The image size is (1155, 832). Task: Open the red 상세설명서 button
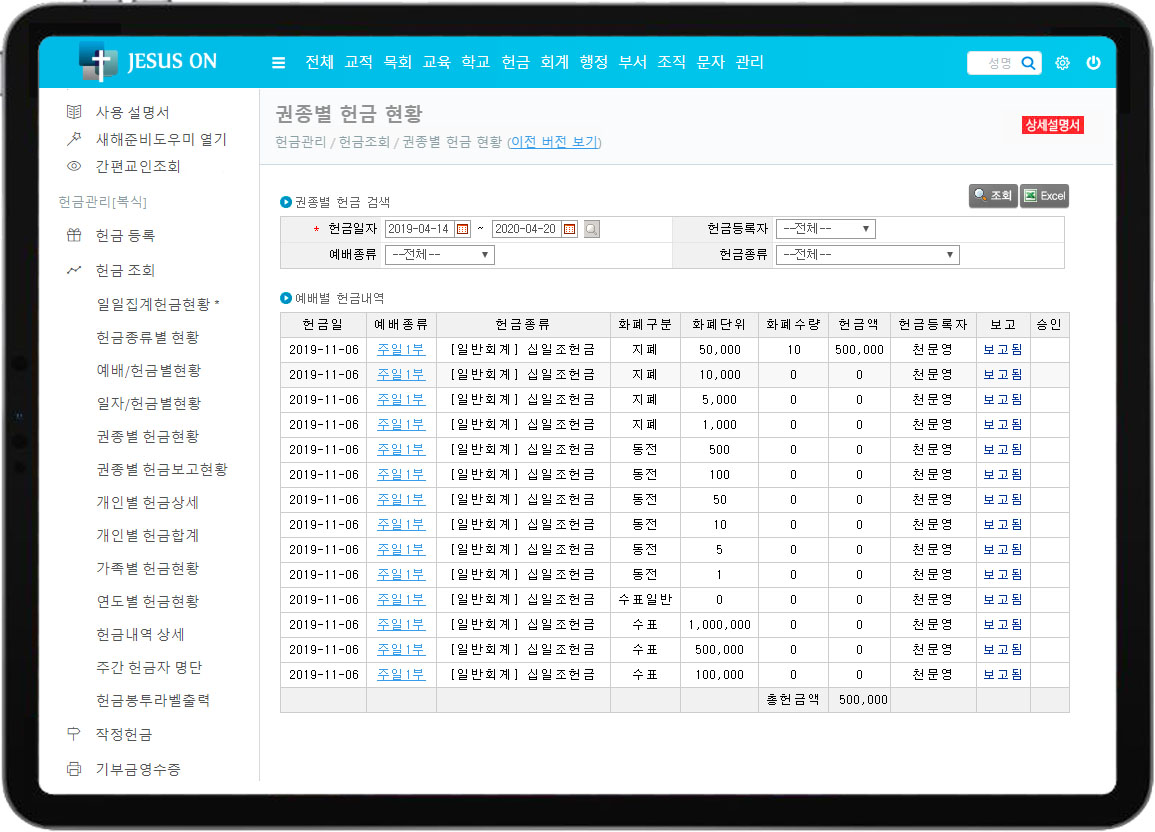click(1052, 125)
